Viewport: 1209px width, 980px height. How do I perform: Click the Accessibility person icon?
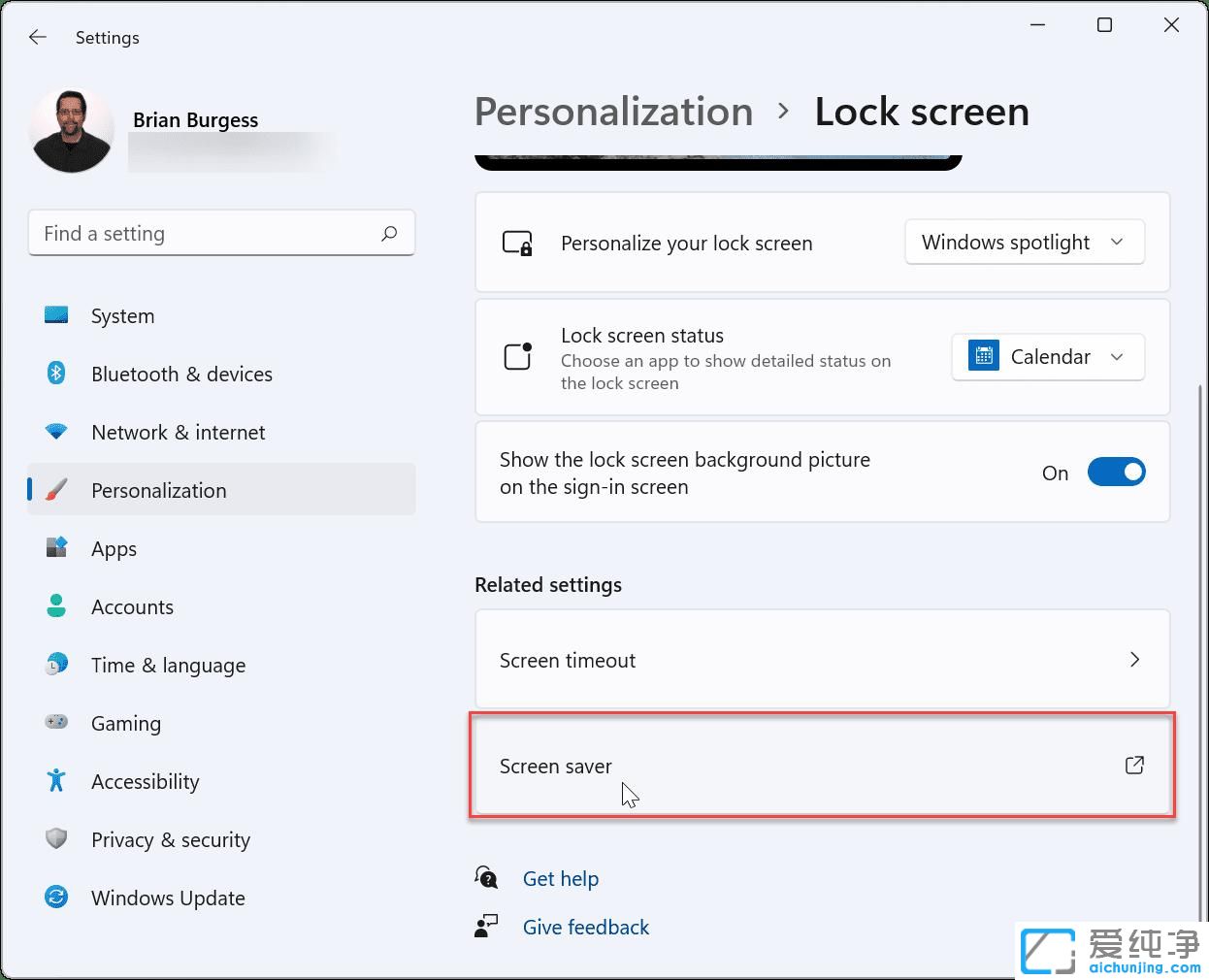tap(56, 781)
